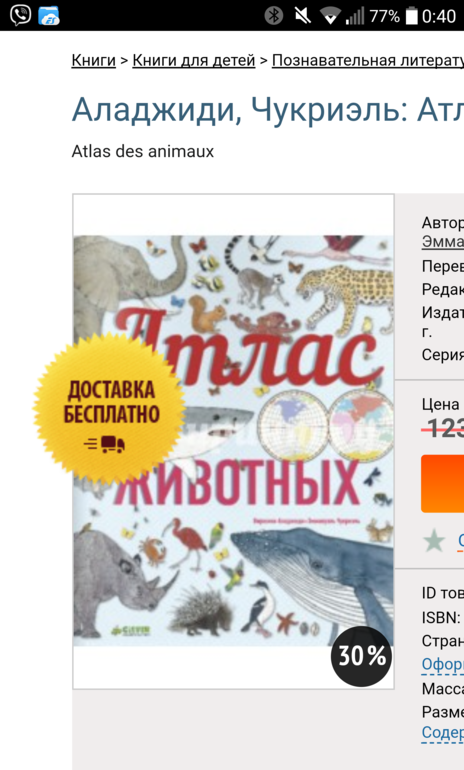
Task: Open Познавательная литература breadcrumb link
Action: (x=368, y=60)
